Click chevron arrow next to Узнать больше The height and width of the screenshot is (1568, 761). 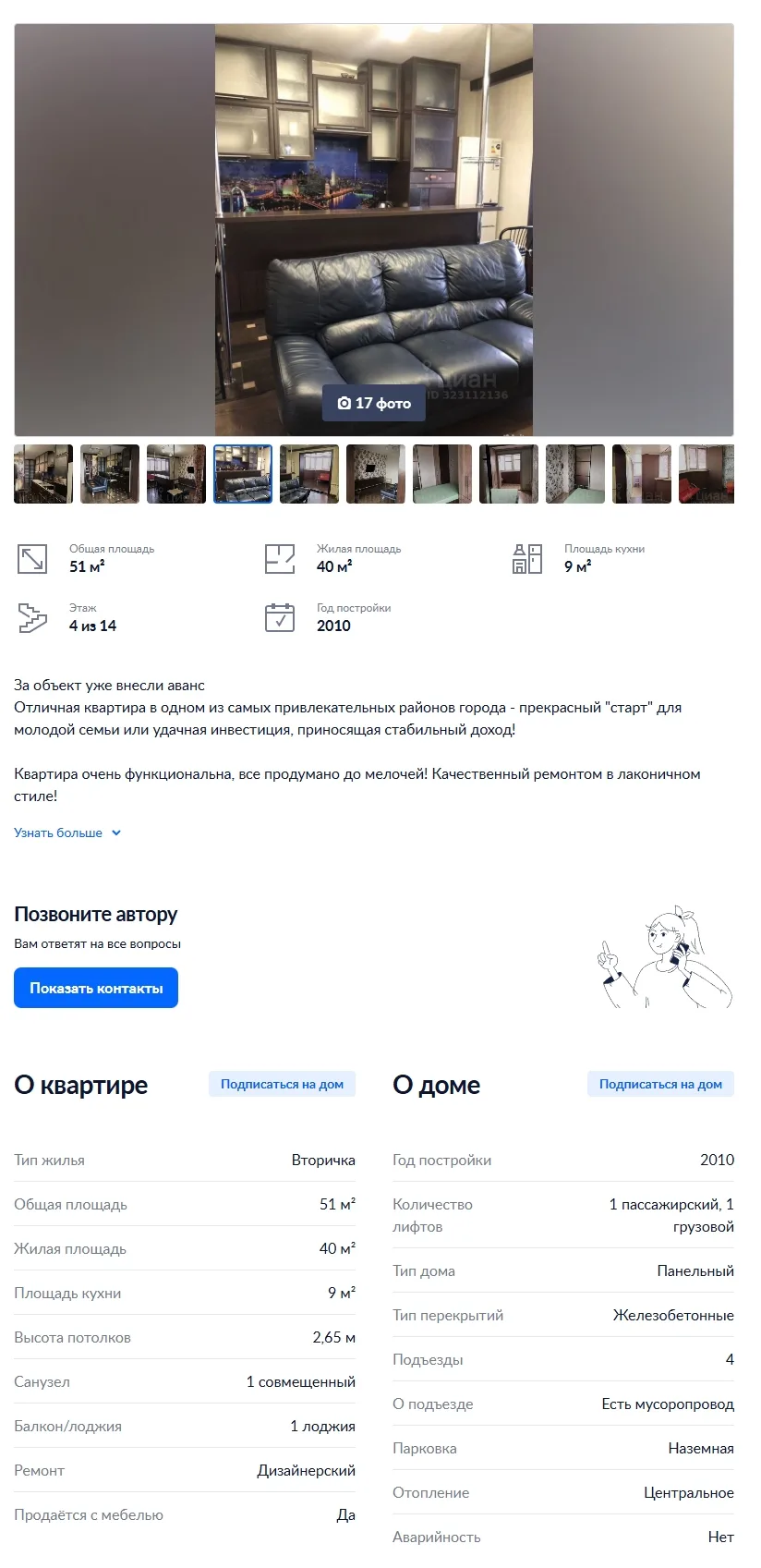(116, 833)
